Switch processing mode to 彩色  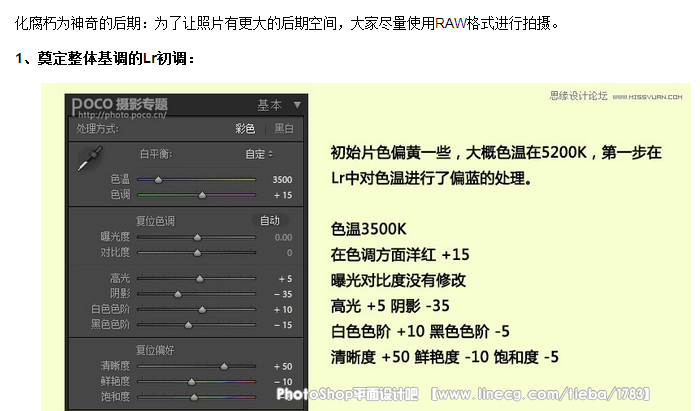pyautogui.click(x=245, y=129)
